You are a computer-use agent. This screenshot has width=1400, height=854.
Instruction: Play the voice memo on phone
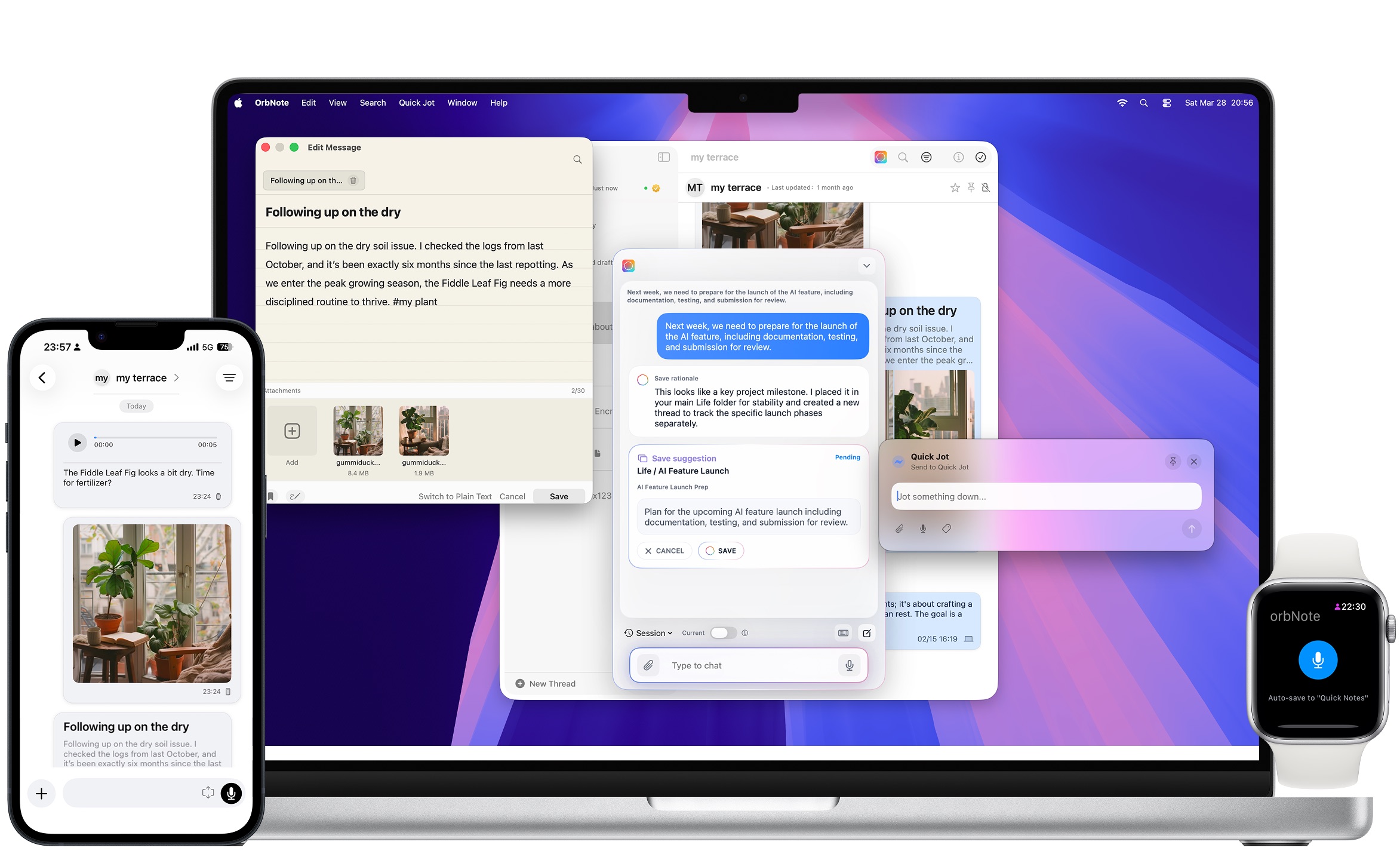click(x=77, y=443)
